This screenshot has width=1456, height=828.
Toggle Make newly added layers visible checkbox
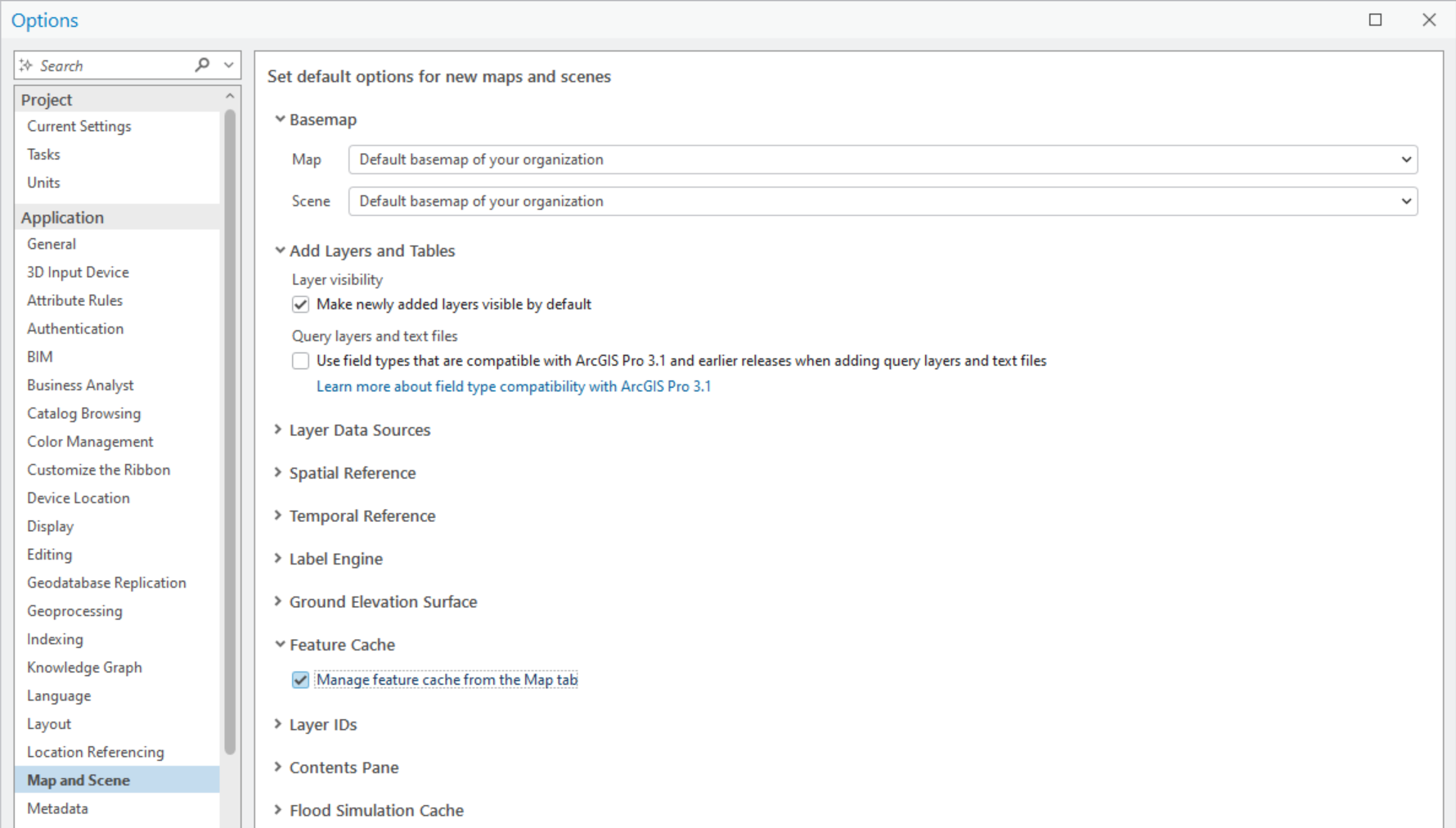coord(300,304)
